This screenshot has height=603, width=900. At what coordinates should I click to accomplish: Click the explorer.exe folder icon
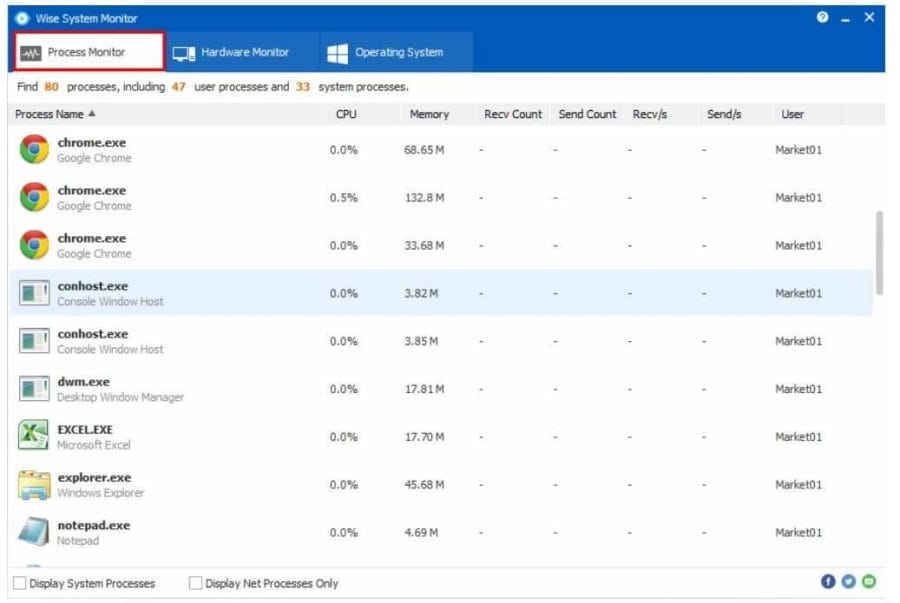coord(34,485)
